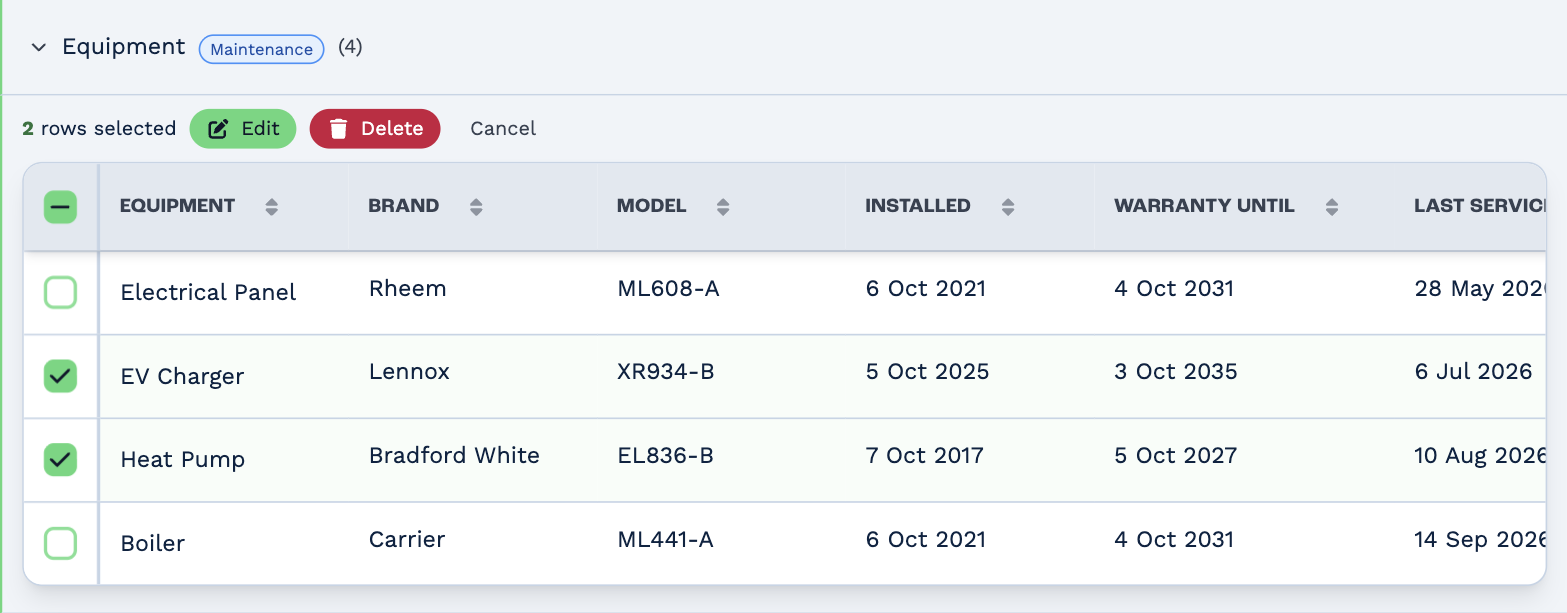
Task: Uncheck the Heat Pump row checkbox
Action: (x=60, y=459)
